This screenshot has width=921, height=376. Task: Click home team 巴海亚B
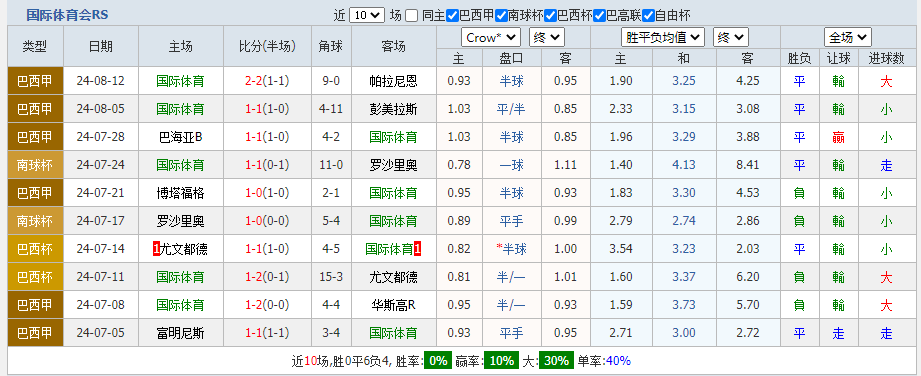pos(180,137)
